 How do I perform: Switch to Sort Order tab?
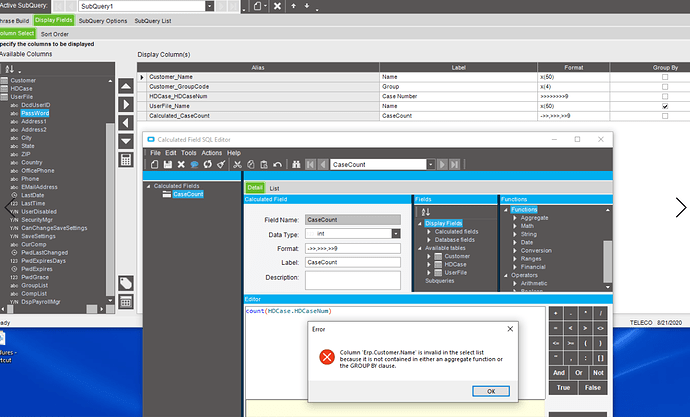pyautogui.click(x=55, y=34)
